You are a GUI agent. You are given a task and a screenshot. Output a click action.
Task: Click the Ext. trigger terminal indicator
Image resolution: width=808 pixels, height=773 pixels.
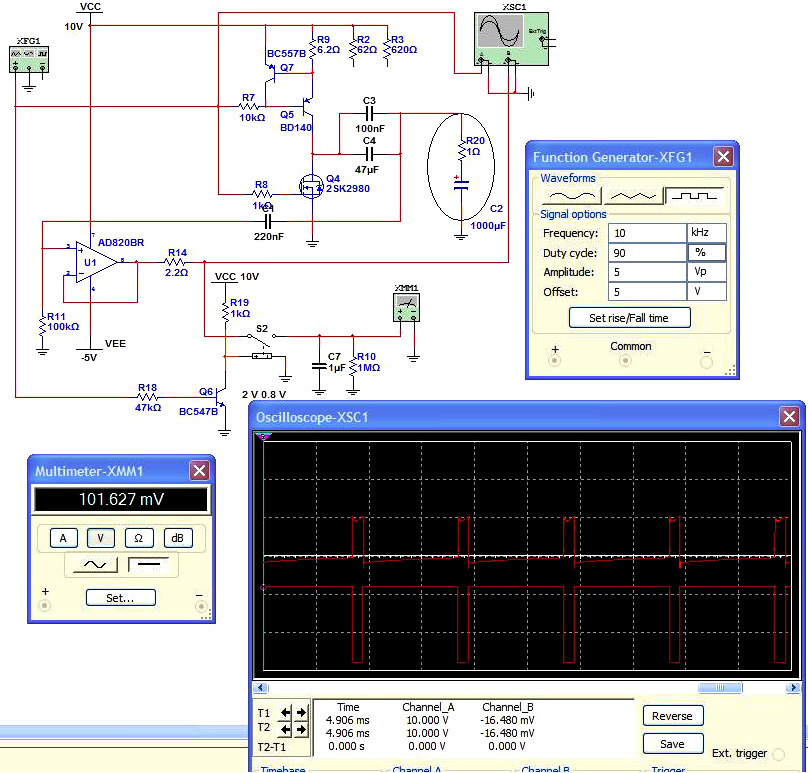[x=779, y=754]
